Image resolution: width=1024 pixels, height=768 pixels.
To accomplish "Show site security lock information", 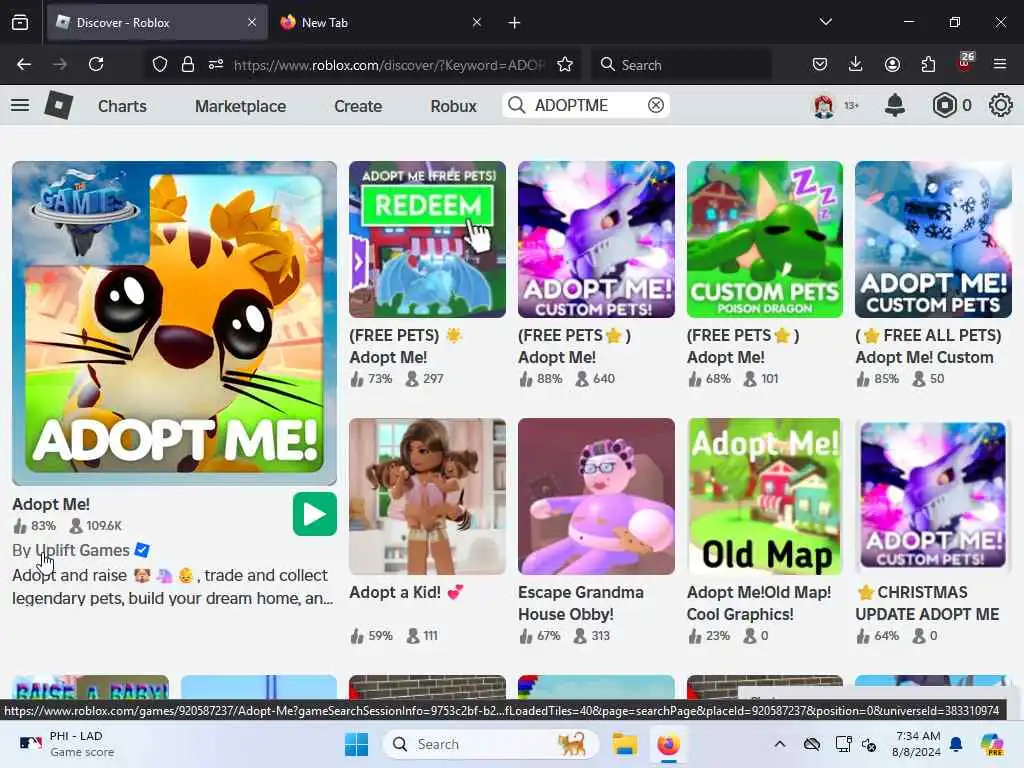I will coord(188,65).
